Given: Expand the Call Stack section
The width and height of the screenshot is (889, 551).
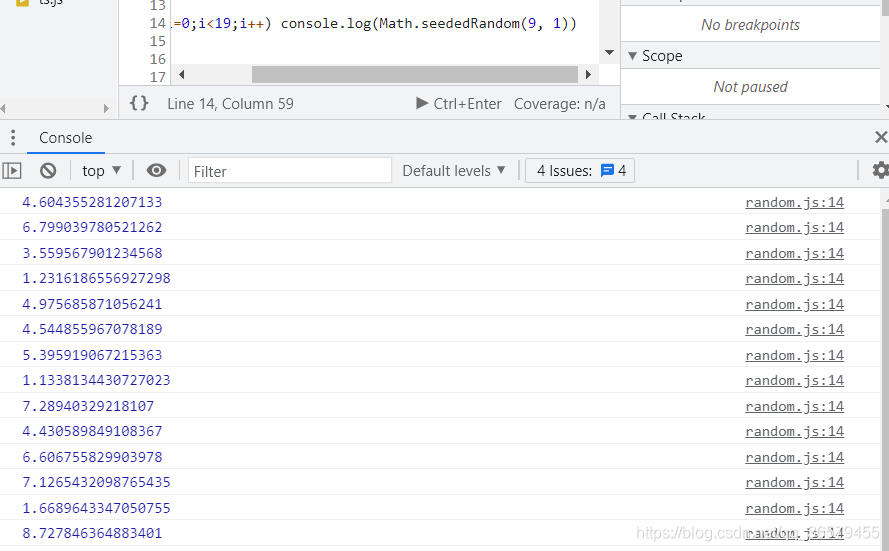Looking at the screenshot, I should click(633, 116).
